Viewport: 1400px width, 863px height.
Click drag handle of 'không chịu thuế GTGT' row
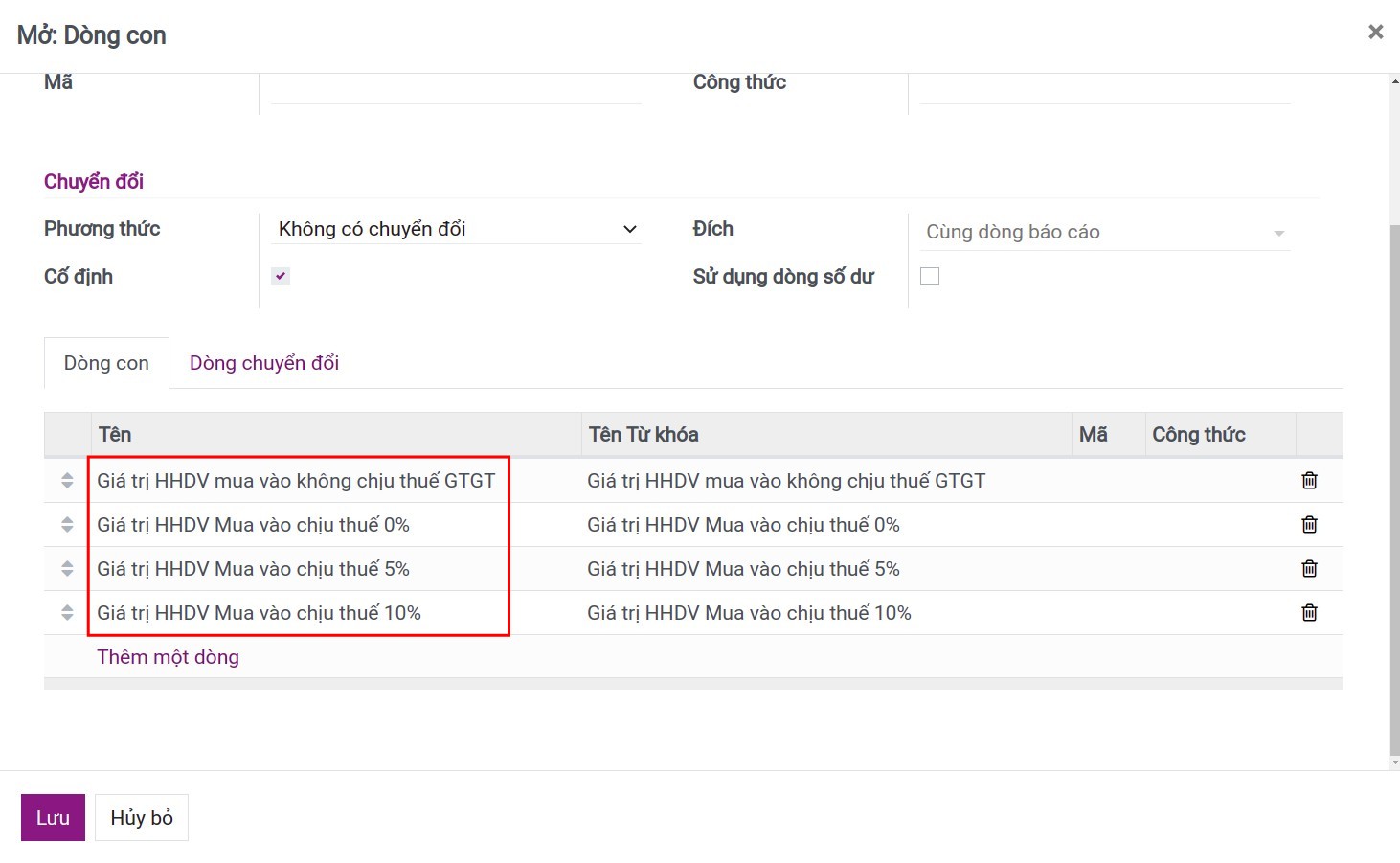pyautogui.click(x=67, y=481)
